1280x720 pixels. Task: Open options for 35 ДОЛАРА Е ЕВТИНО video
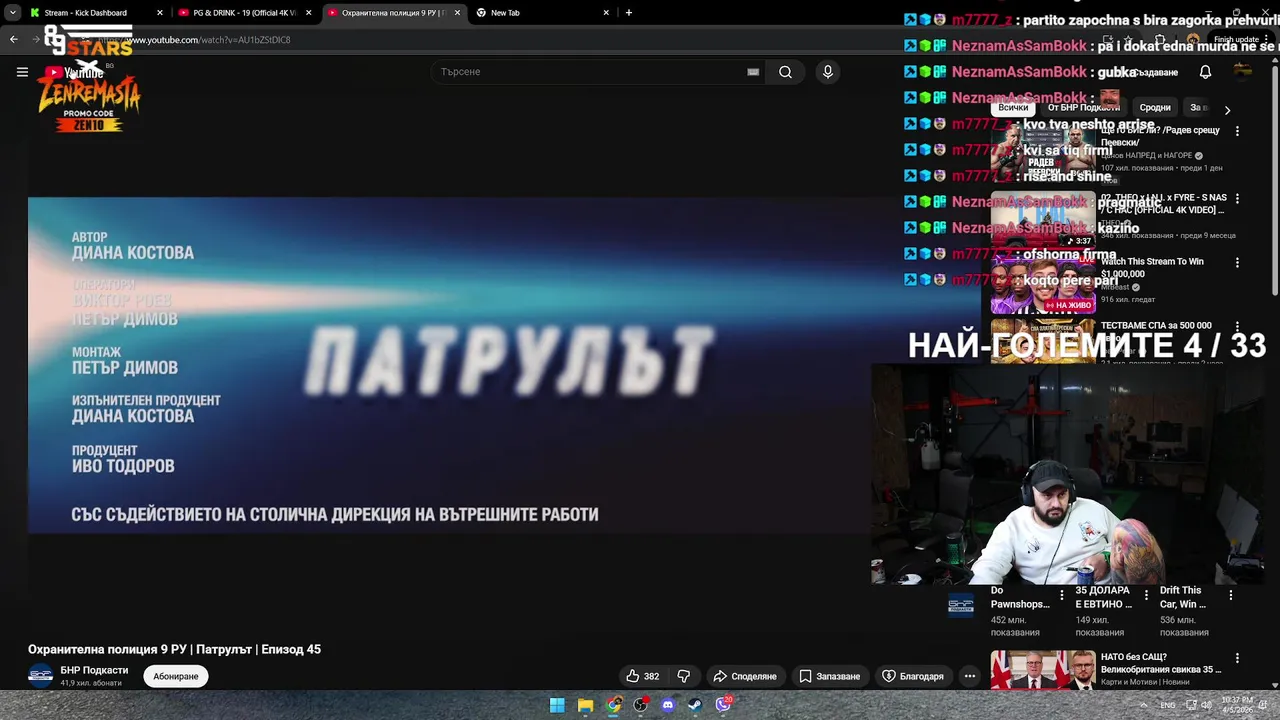point(1146,595)
